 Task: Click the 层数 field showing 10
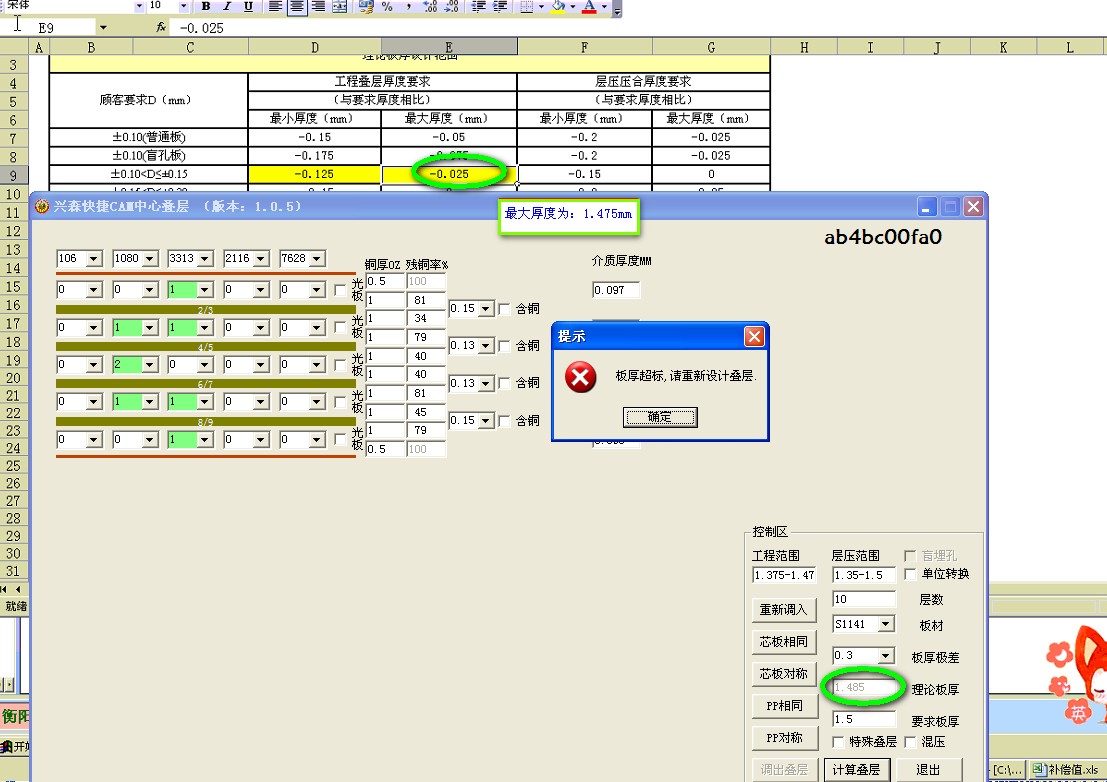(863, 599)
